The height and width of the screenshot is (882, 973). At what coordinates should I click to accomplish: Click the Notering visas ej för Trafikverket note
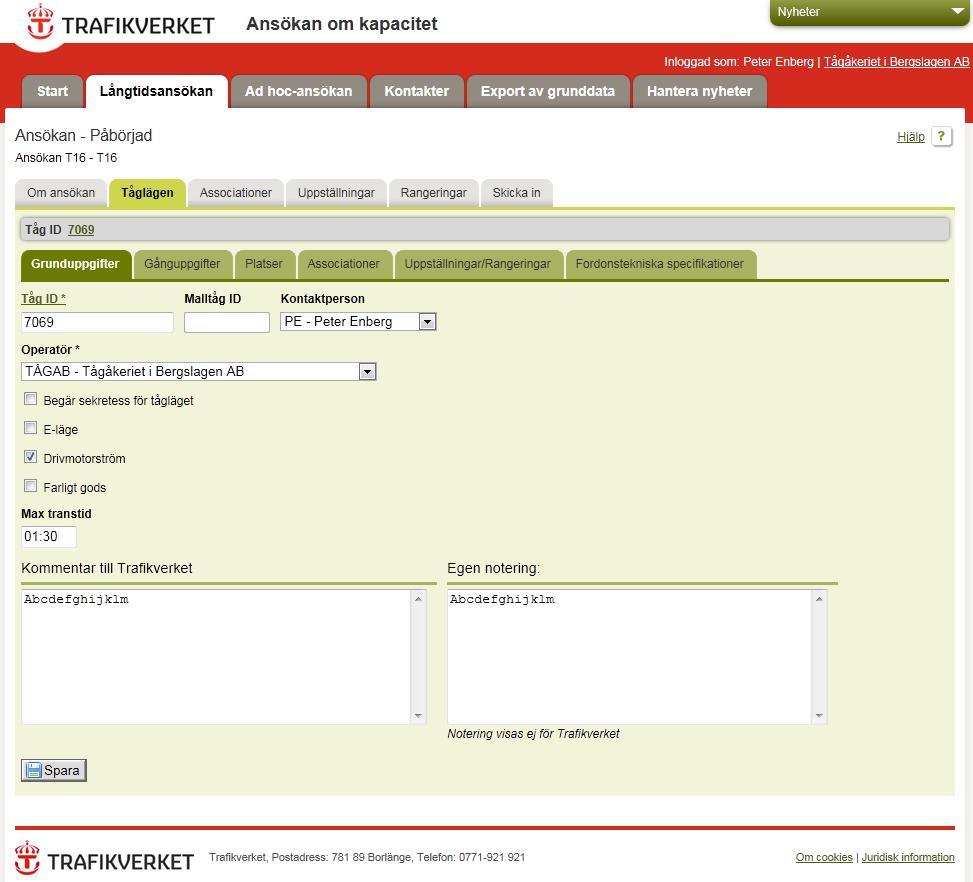[534, 734]
